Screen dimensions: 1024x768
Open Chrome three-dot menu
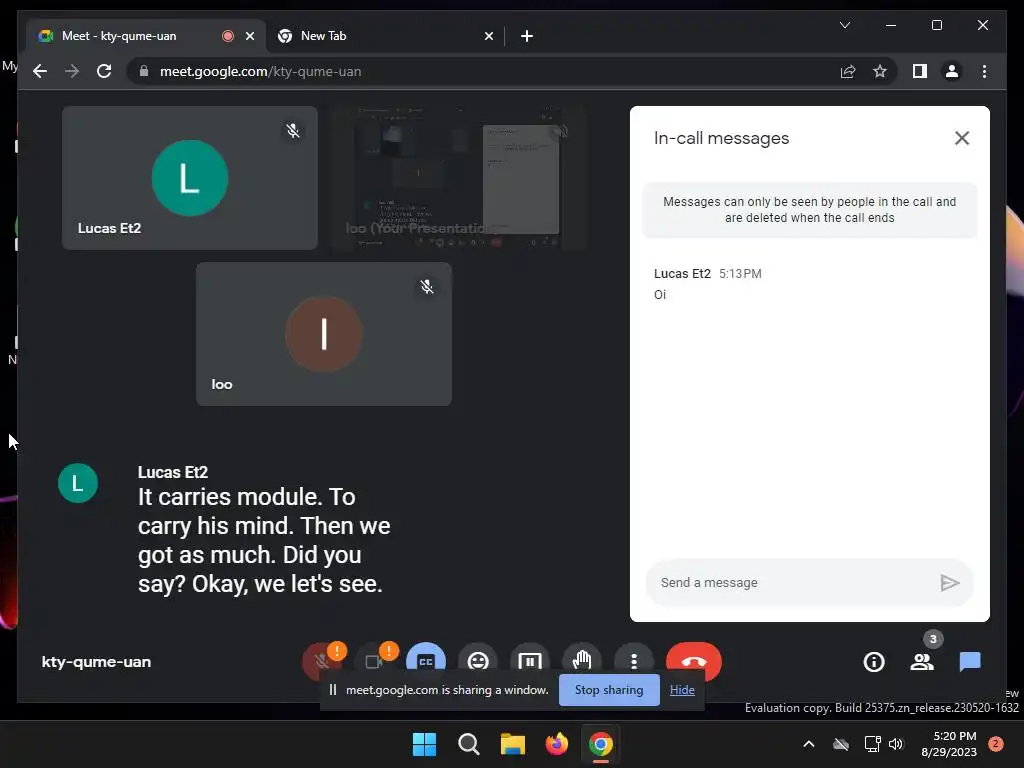984,71
